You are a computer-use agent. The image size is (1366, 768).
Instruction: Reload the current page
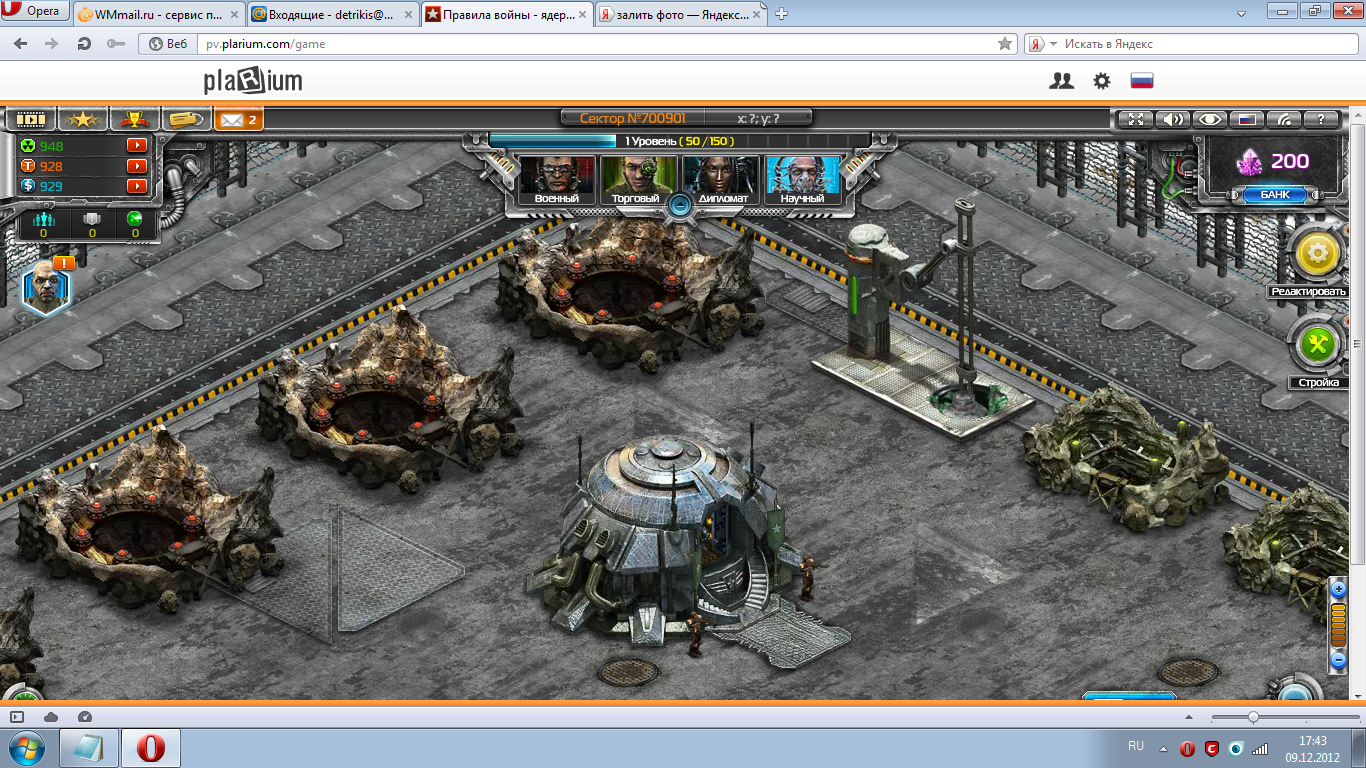(x=85, y=44)
